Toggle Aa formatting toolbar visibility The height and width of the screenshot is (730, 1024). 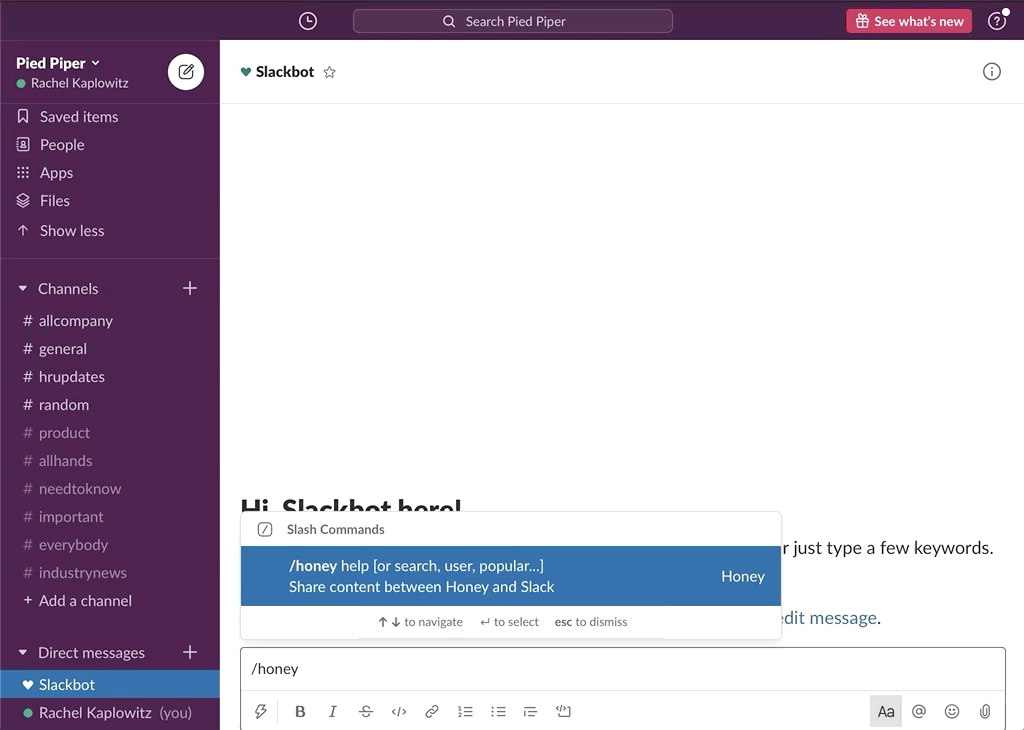886,711
